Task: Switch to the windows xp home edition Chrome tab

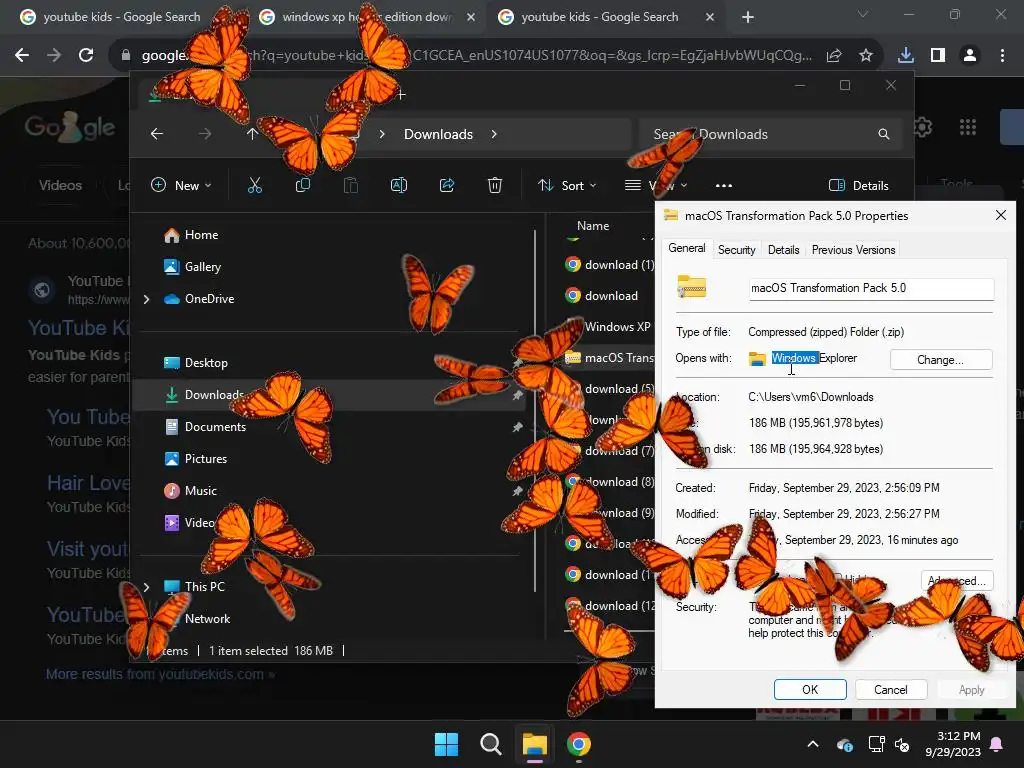Action: click(366, 17)
